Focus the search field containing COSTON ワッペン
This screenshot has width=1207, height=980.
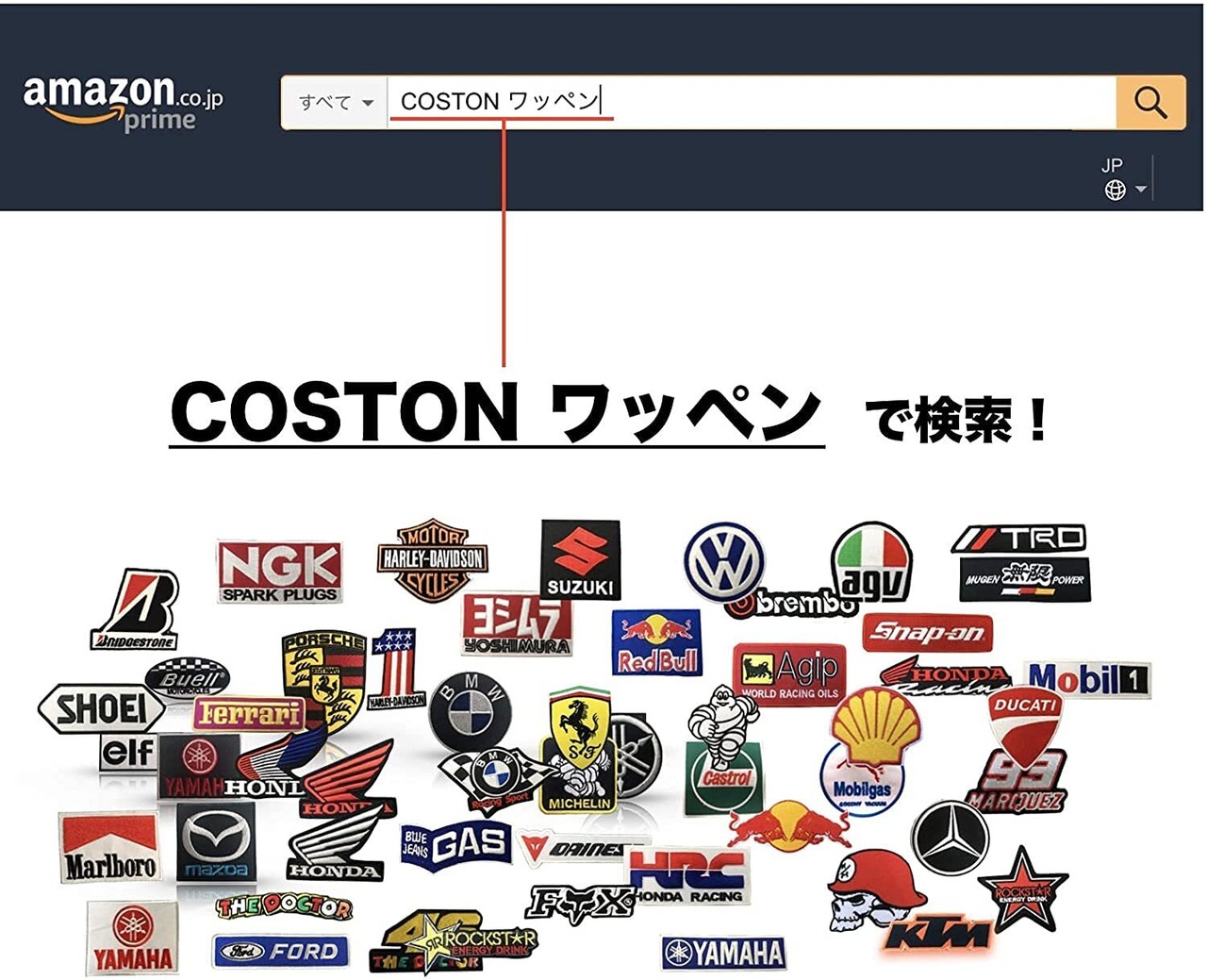coord(752,102)
